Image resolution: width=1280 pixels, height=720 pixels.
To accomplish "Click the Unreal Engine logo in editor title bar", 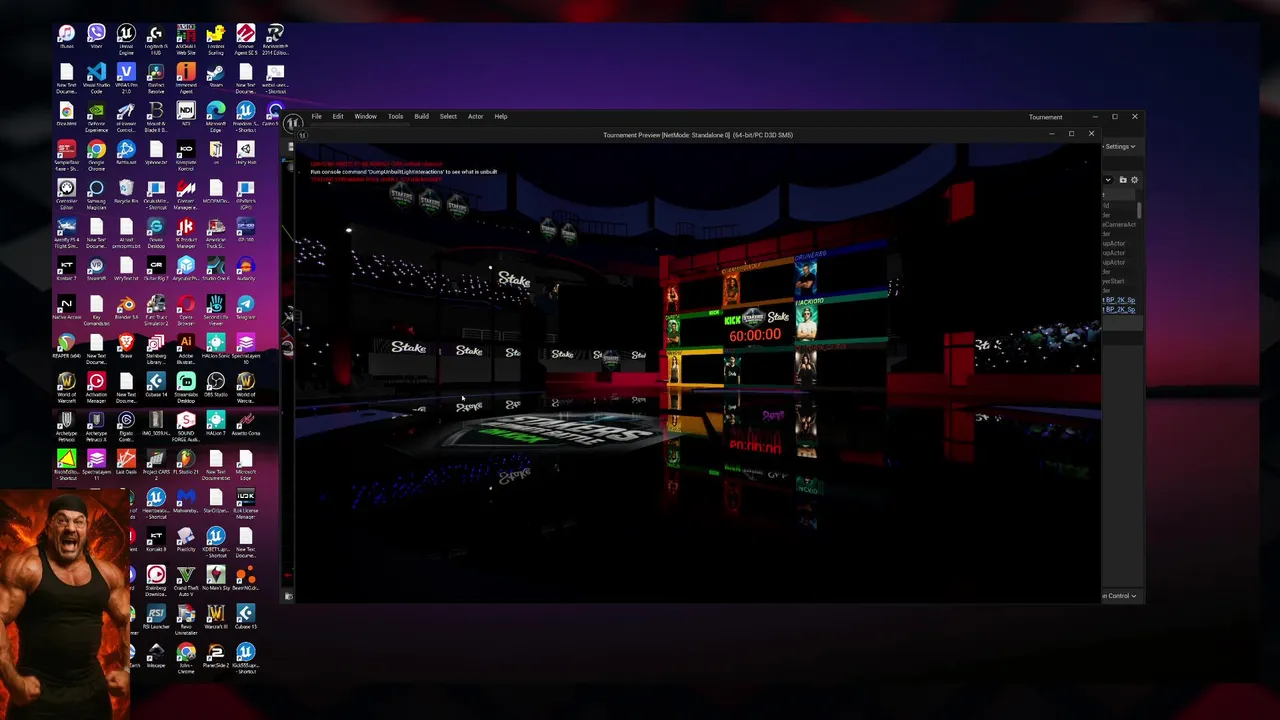I will pos(292,123).
